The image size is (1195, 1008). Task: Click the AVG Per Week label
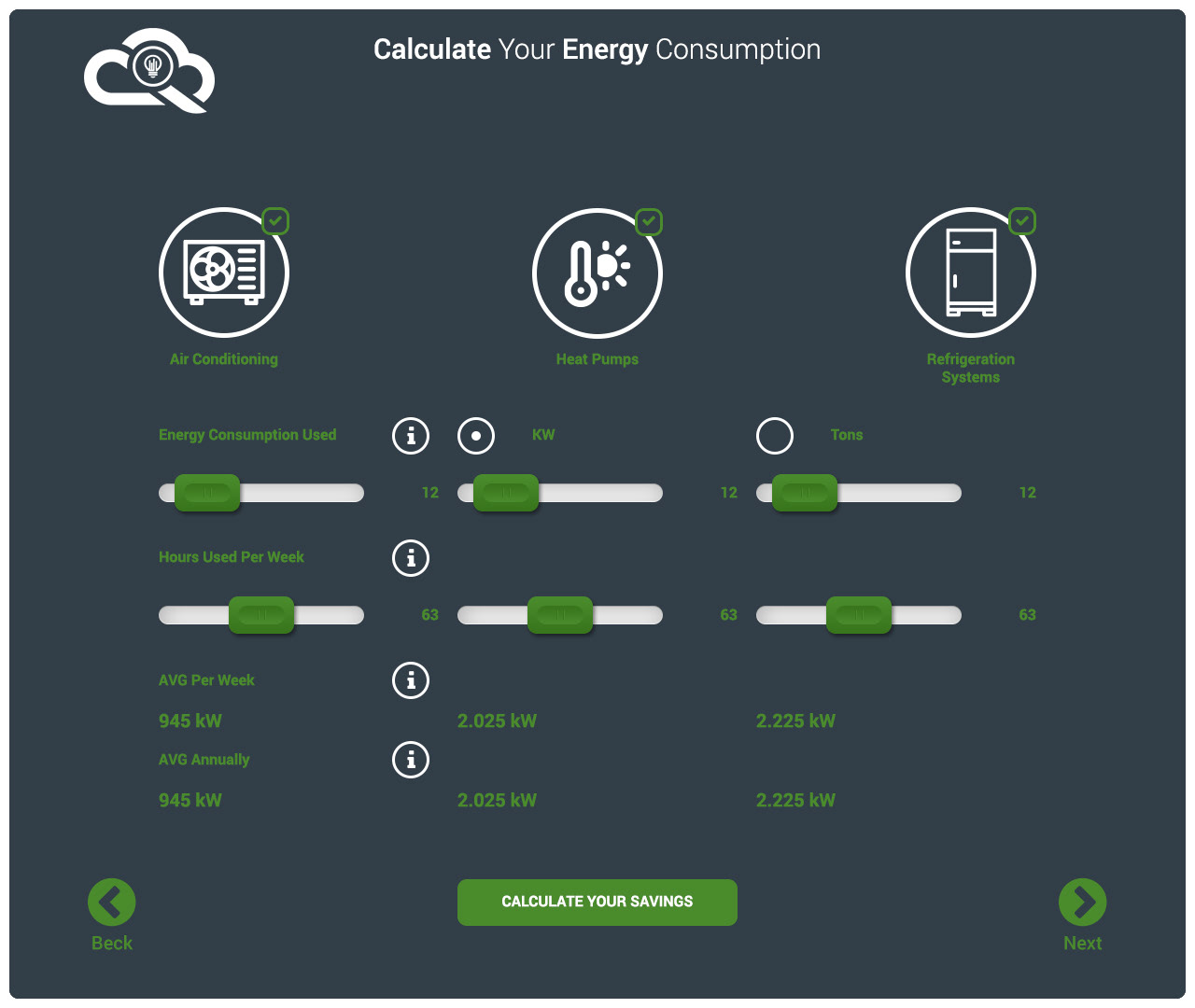pos(206,680)
